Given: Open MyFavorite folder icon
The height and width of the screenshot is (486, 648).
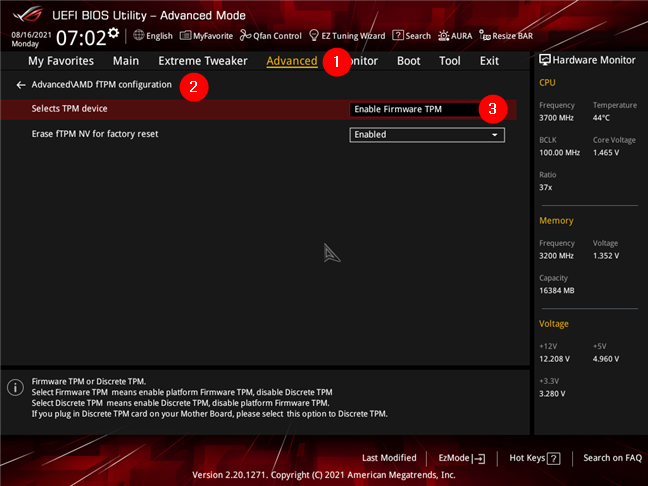Looking at the screenshot, I should (x=185, y=36).
